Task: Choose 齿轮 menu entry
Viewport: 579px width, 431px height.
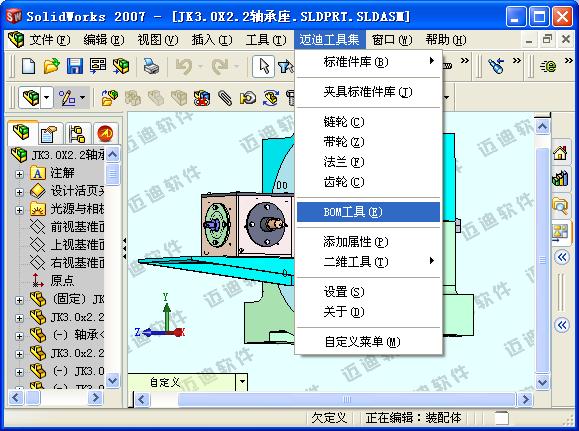Action: (x=368, y=182)
